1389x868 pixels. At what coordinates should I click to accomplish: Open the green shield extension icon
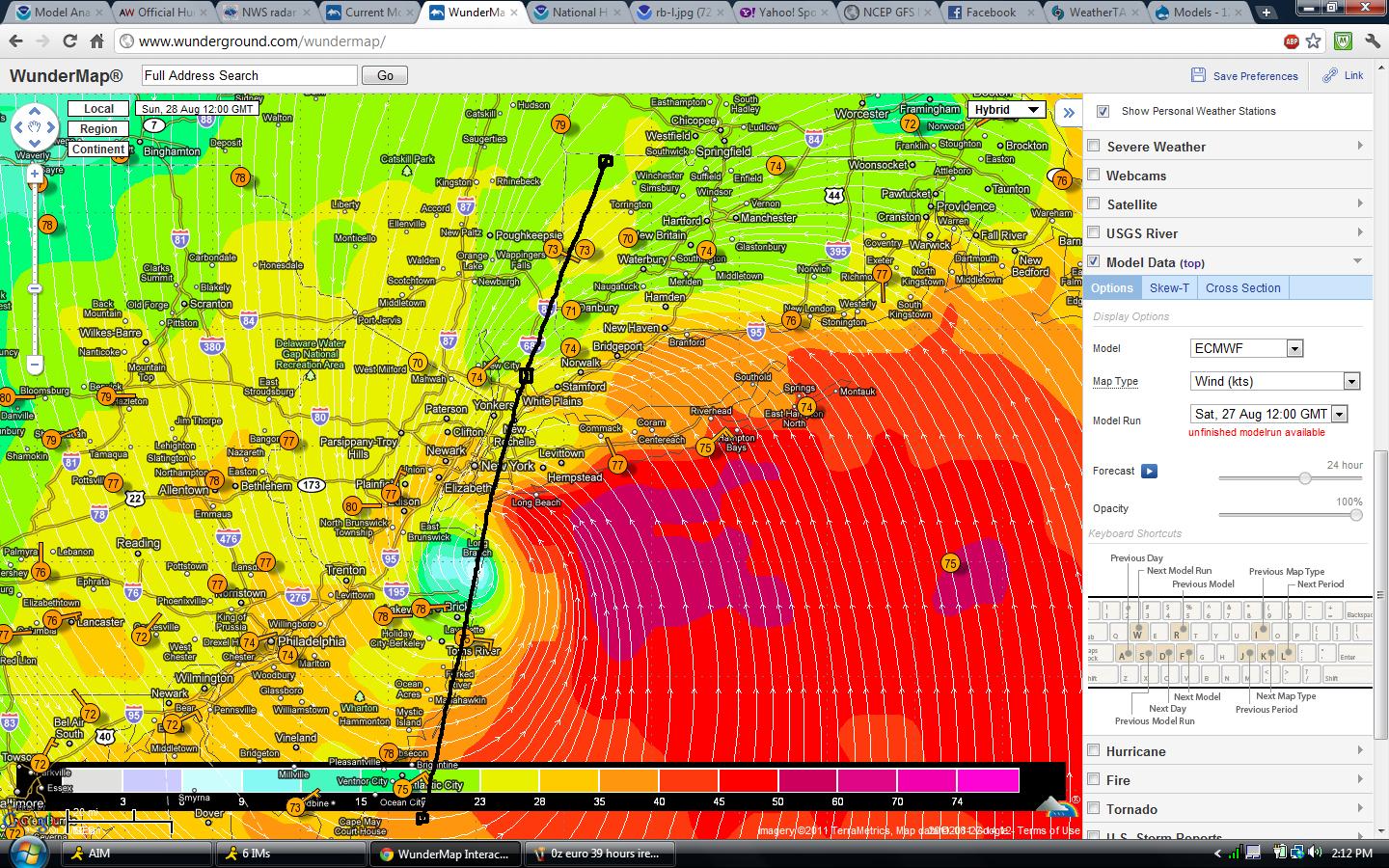[1342, 41]
